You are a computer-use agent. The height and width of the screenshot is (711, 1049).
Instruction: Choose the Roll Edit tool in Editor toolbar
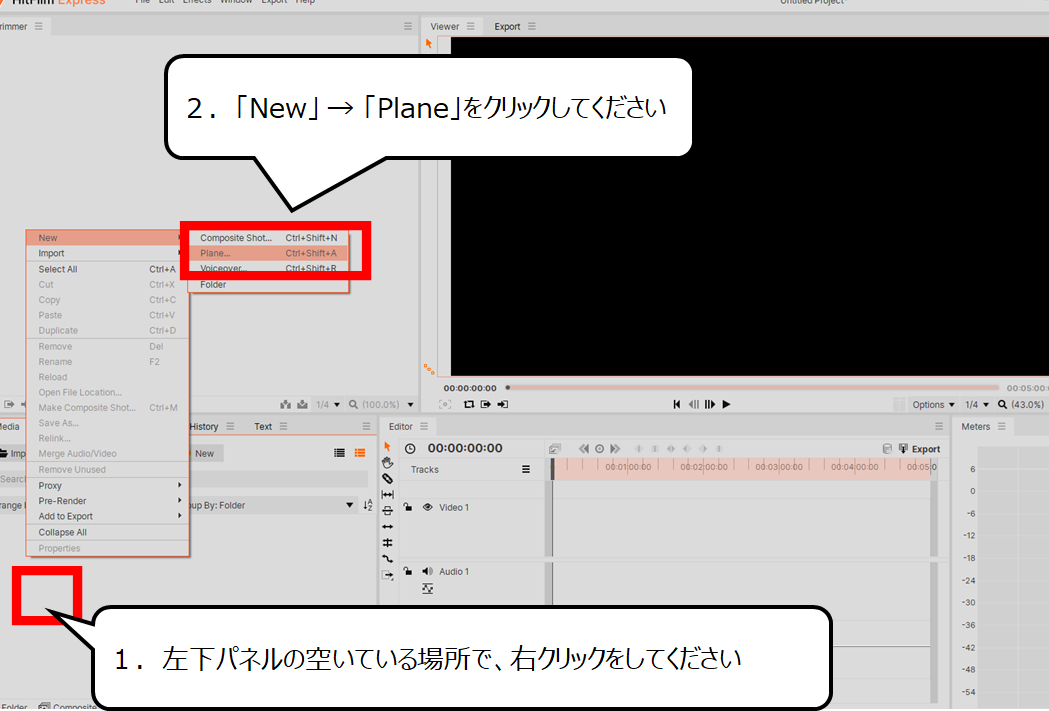pyautogui.click(x=387, y=542)
